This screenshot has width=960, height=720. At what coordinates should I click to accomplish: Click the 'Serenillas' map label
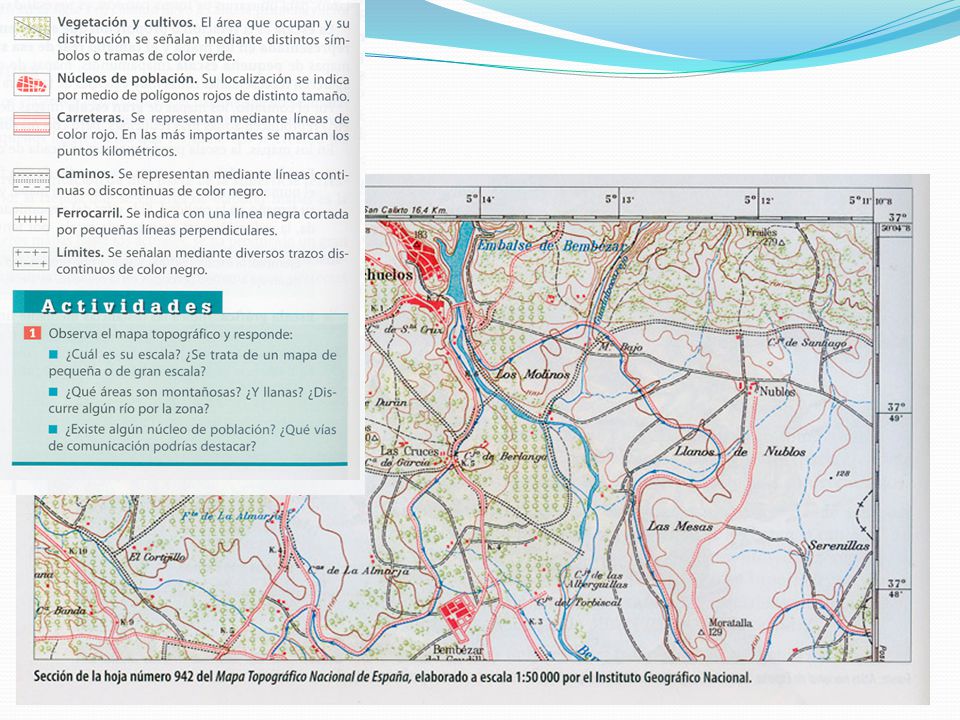[839, 545]
